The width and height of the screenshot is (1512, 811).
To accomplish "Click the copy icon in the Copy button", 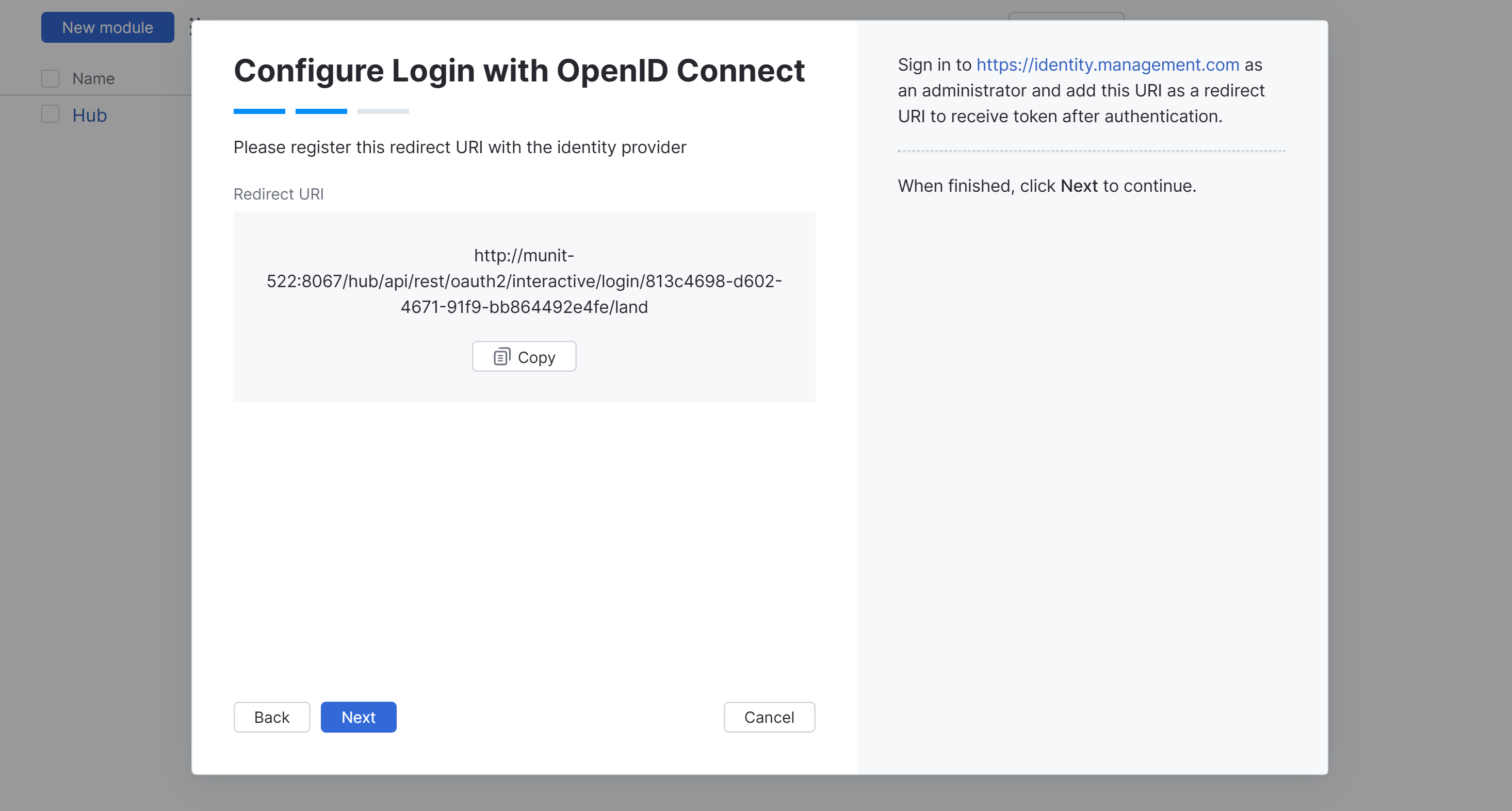I will point(501,357).
